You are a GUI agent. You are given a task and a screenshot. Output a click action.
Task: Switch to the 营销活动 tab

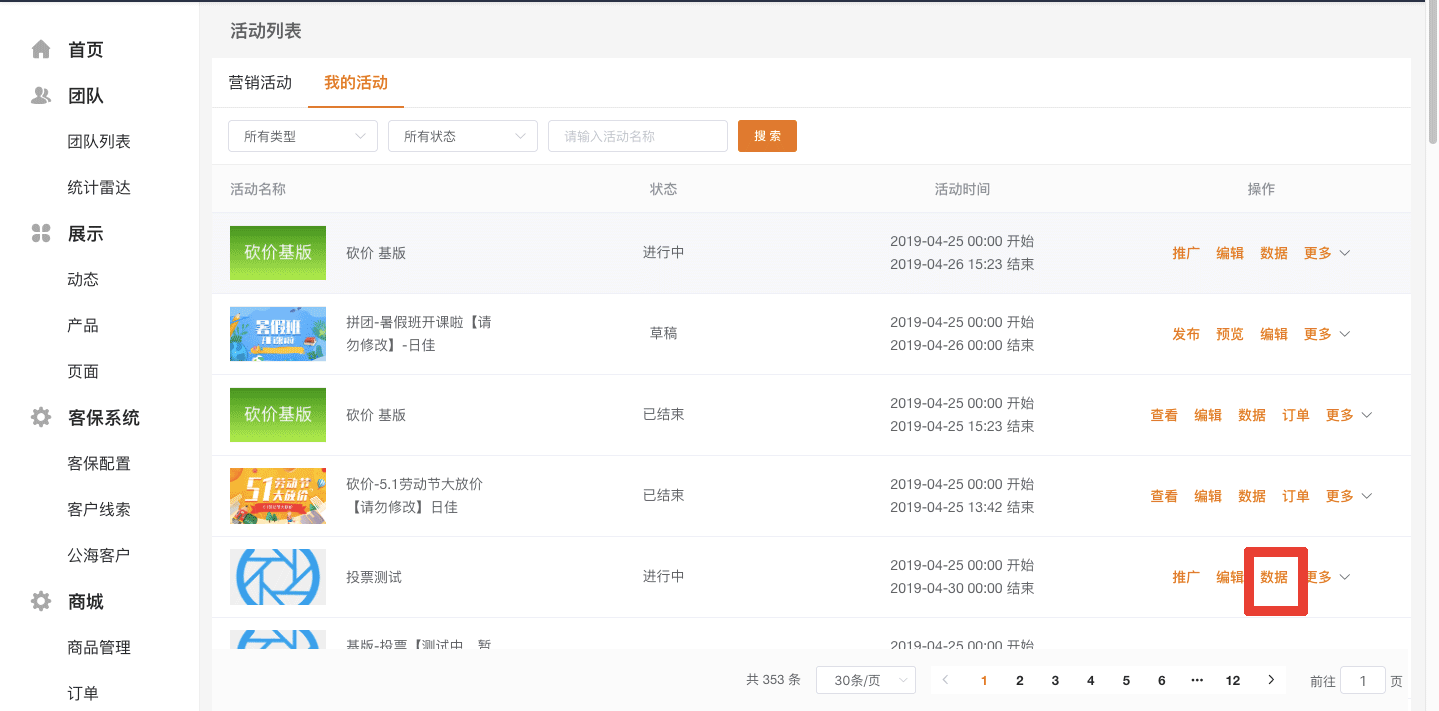(260, 83)
